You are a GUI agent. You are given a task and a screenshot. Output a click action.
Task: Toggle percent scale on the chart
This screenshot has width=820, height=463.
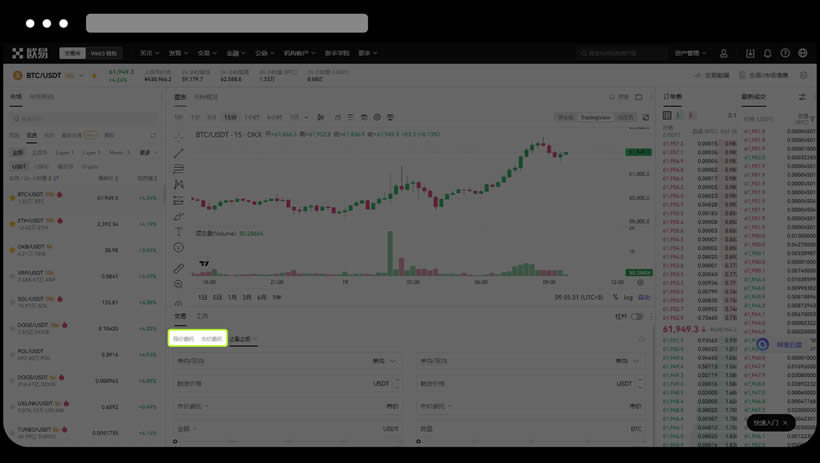[615, 297]
